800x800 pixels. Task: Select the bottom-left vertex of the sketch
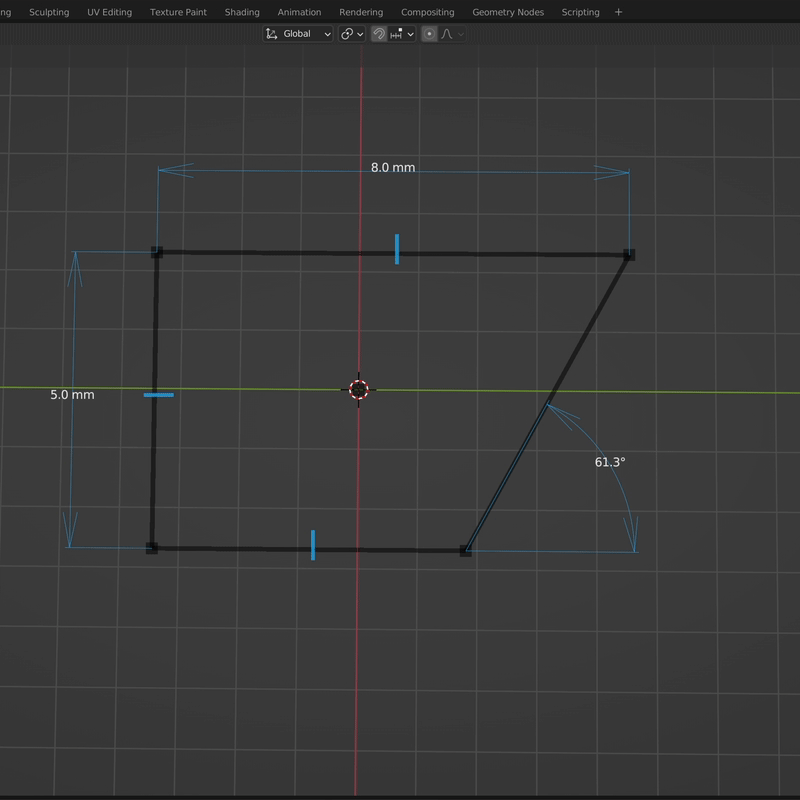(152, 548)
